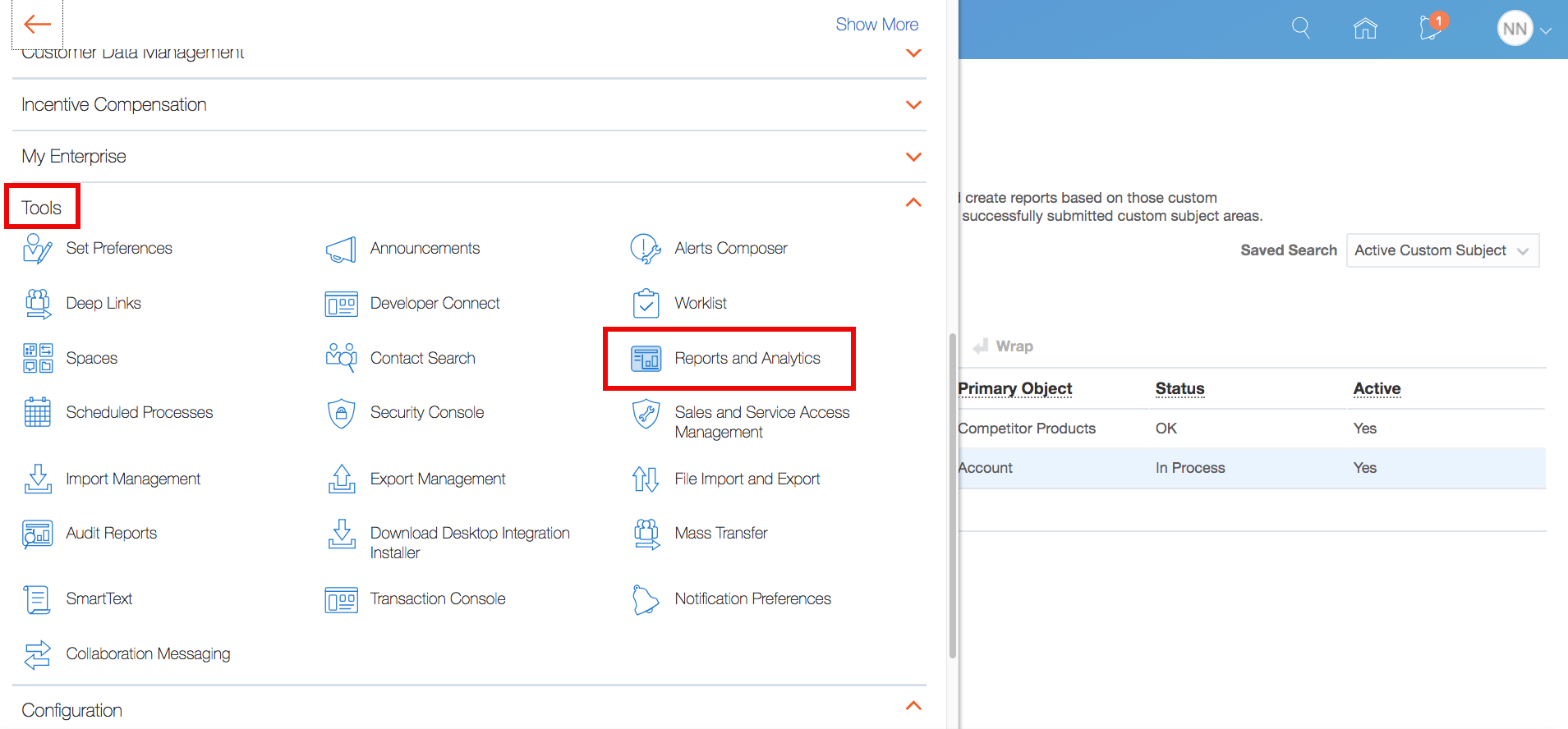Open notifications bell with badge

1430,28
